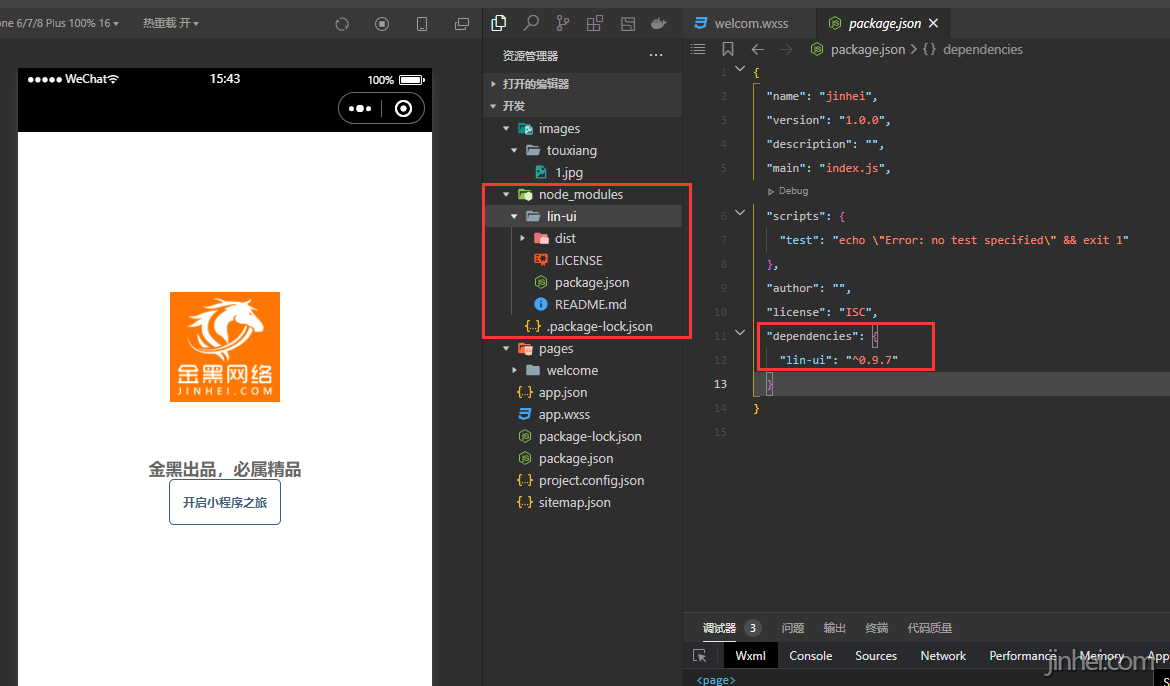
Task: Open the Docker whale icon
Action: pos(658,23)
